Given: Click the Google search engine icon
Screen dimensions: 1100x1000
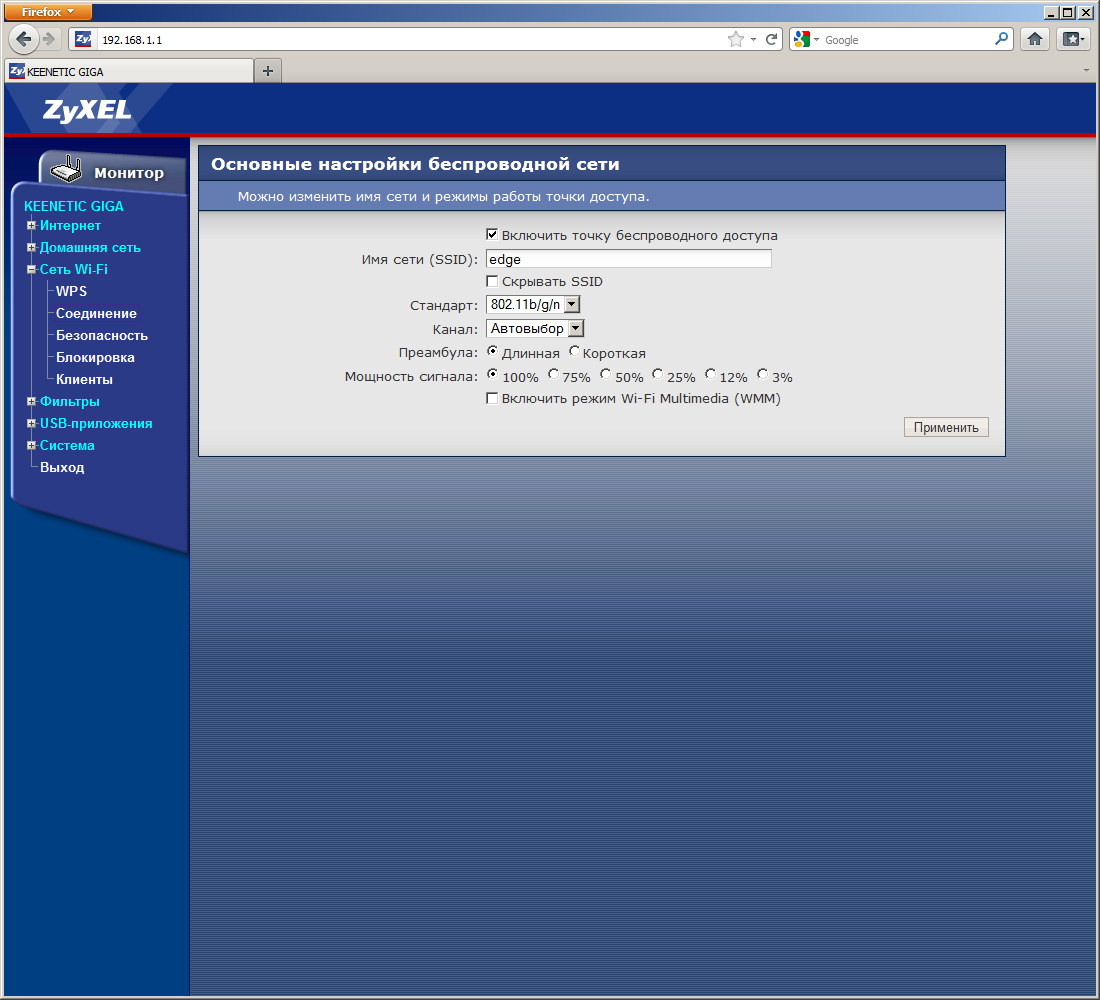Looking at the screenshot, I should (801, 39).
